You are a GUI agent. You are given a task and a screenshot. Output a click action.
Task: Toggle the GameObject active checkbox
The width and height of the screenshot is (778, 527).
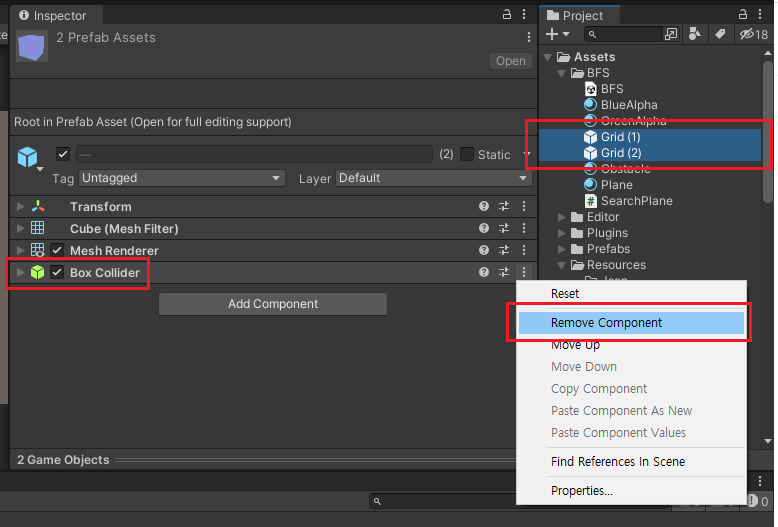pyautogui.click(x=63, y=154)
